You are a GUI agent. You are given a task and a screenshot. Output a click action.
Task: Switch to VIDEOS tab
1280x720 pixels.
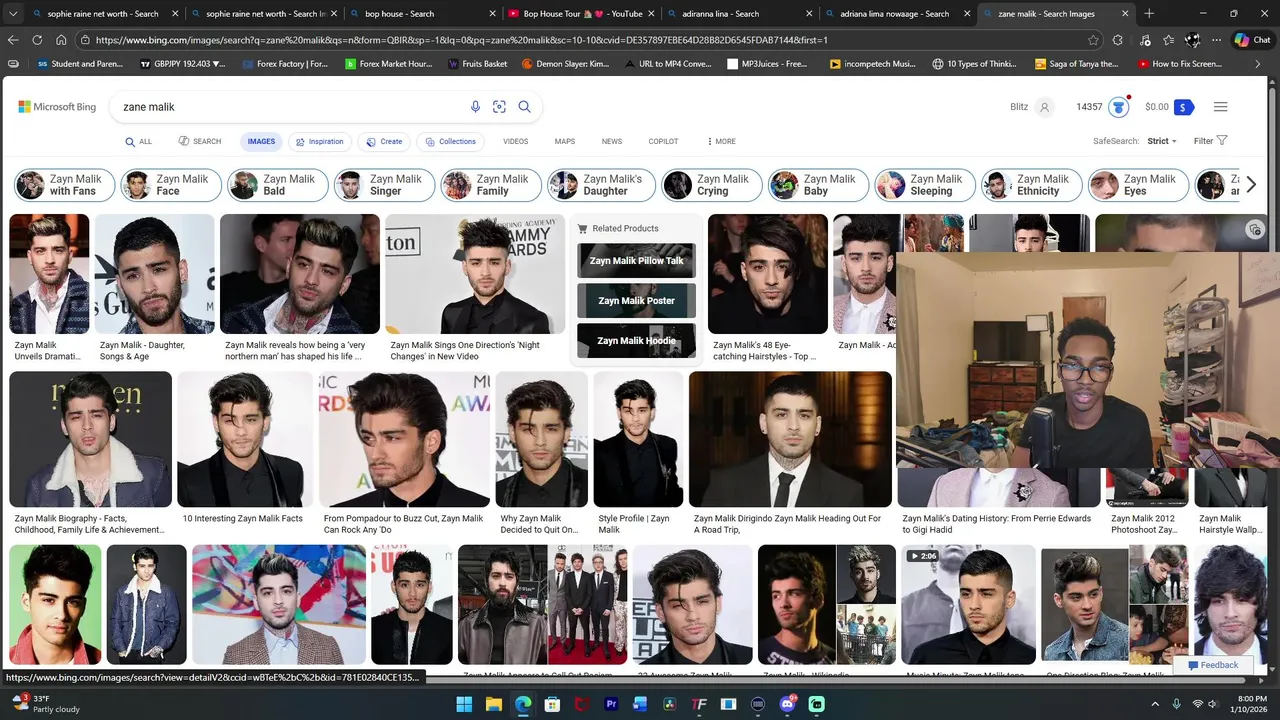coord(515,142)
